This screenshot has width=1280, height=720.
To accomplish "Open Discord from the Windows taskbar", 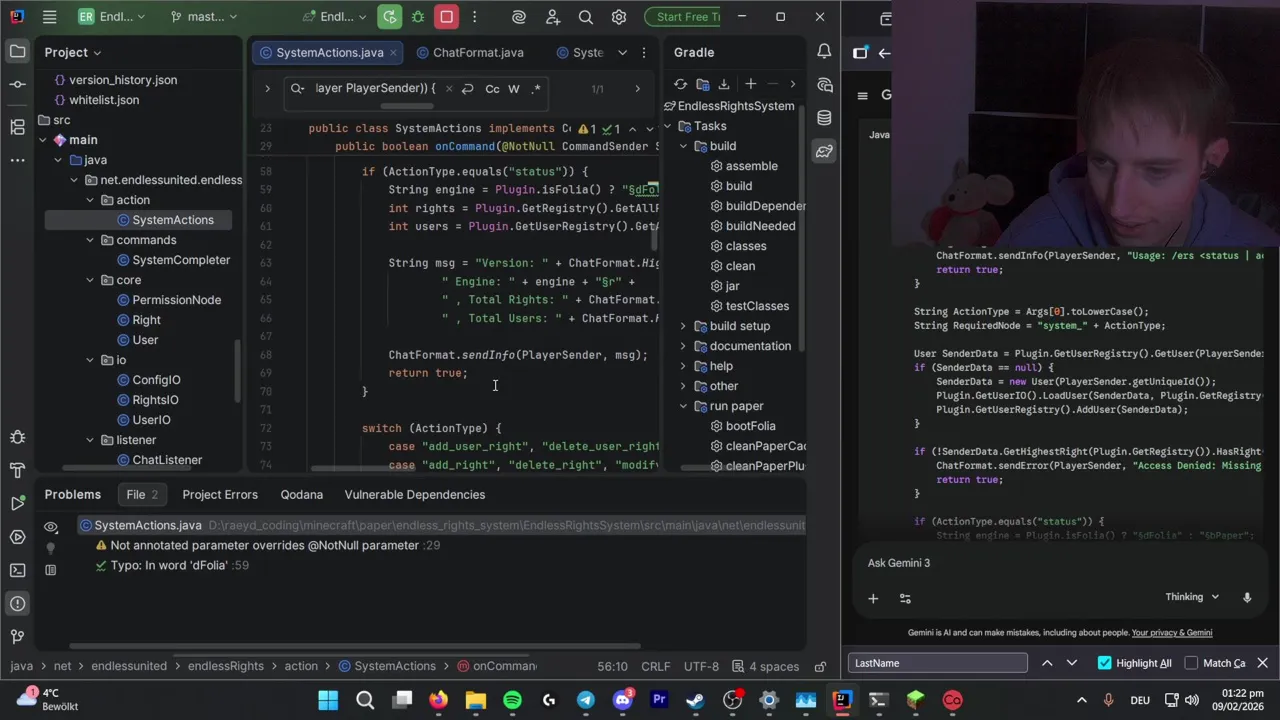I will pos(622,700).
